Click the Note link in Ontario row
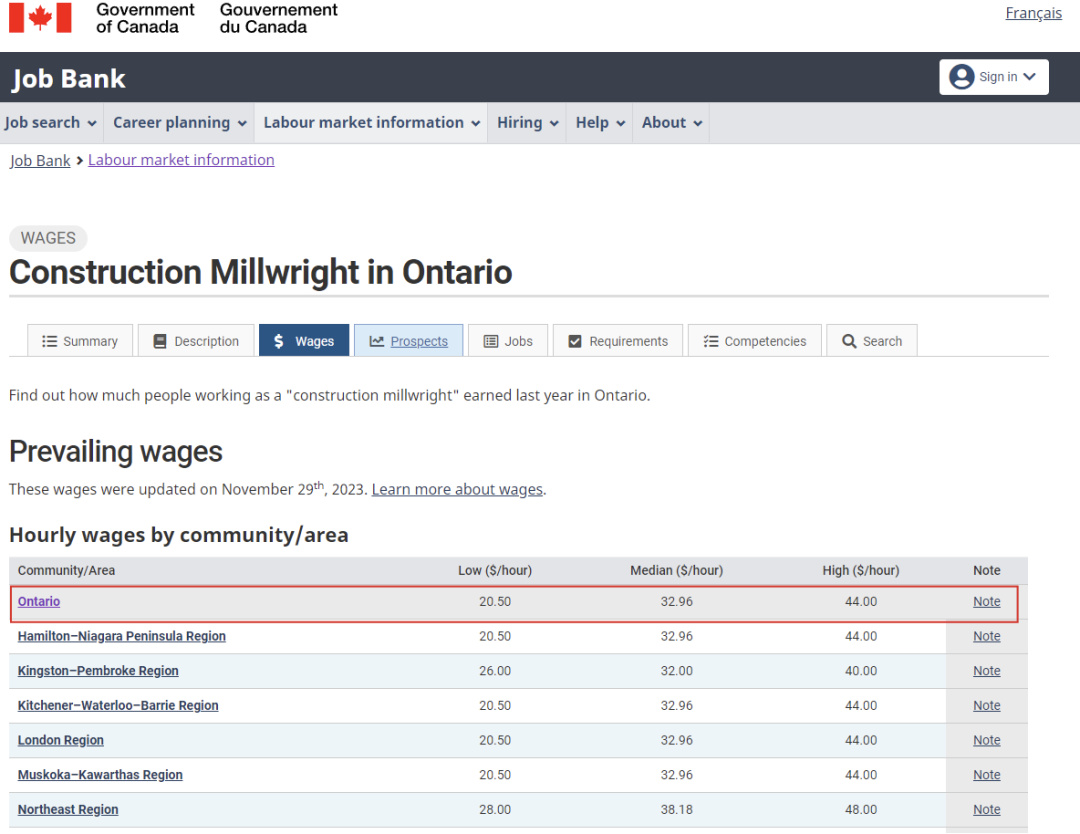 point(986,601)
